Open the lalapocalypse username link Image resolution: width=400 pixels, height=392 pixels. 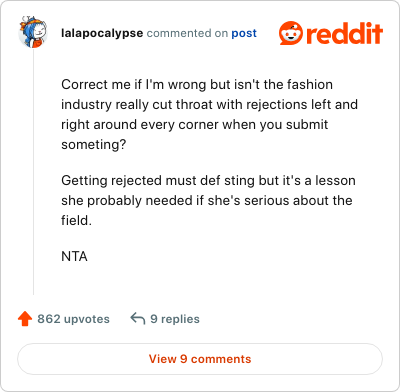(x=102, y=33)
